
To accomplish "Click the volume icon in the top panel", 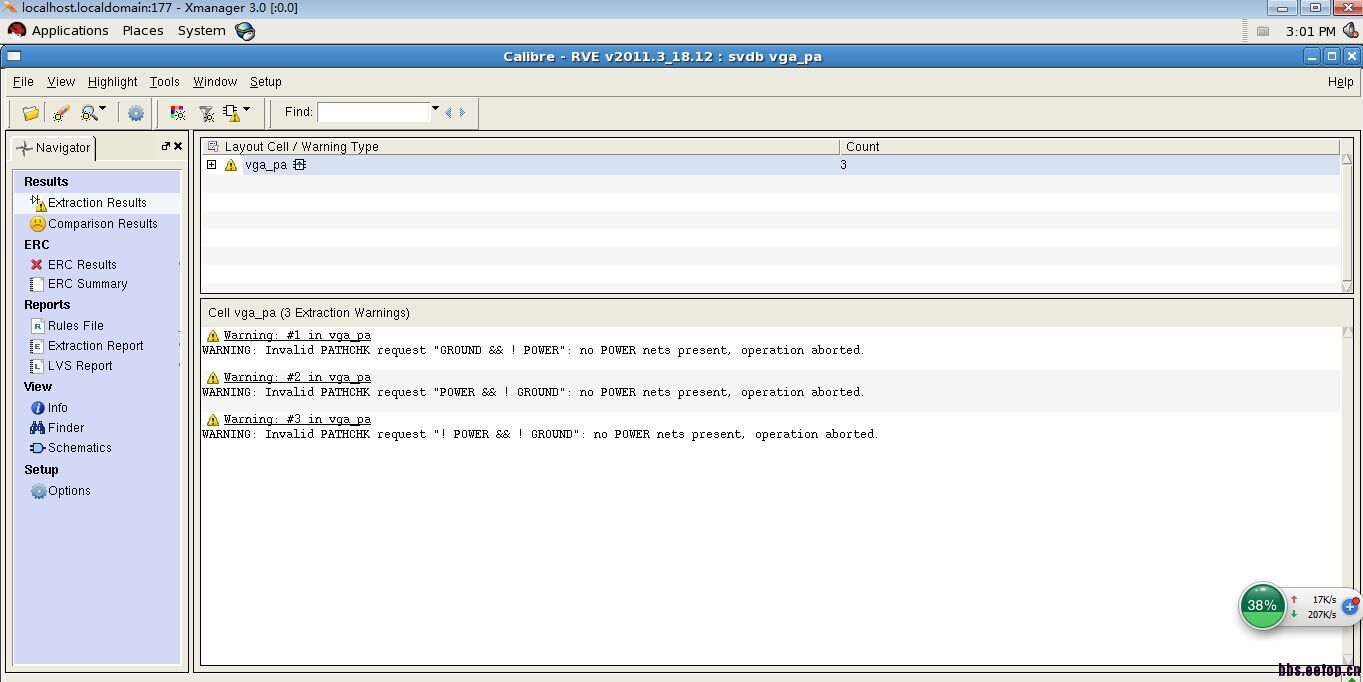I will click(1349, 31).
